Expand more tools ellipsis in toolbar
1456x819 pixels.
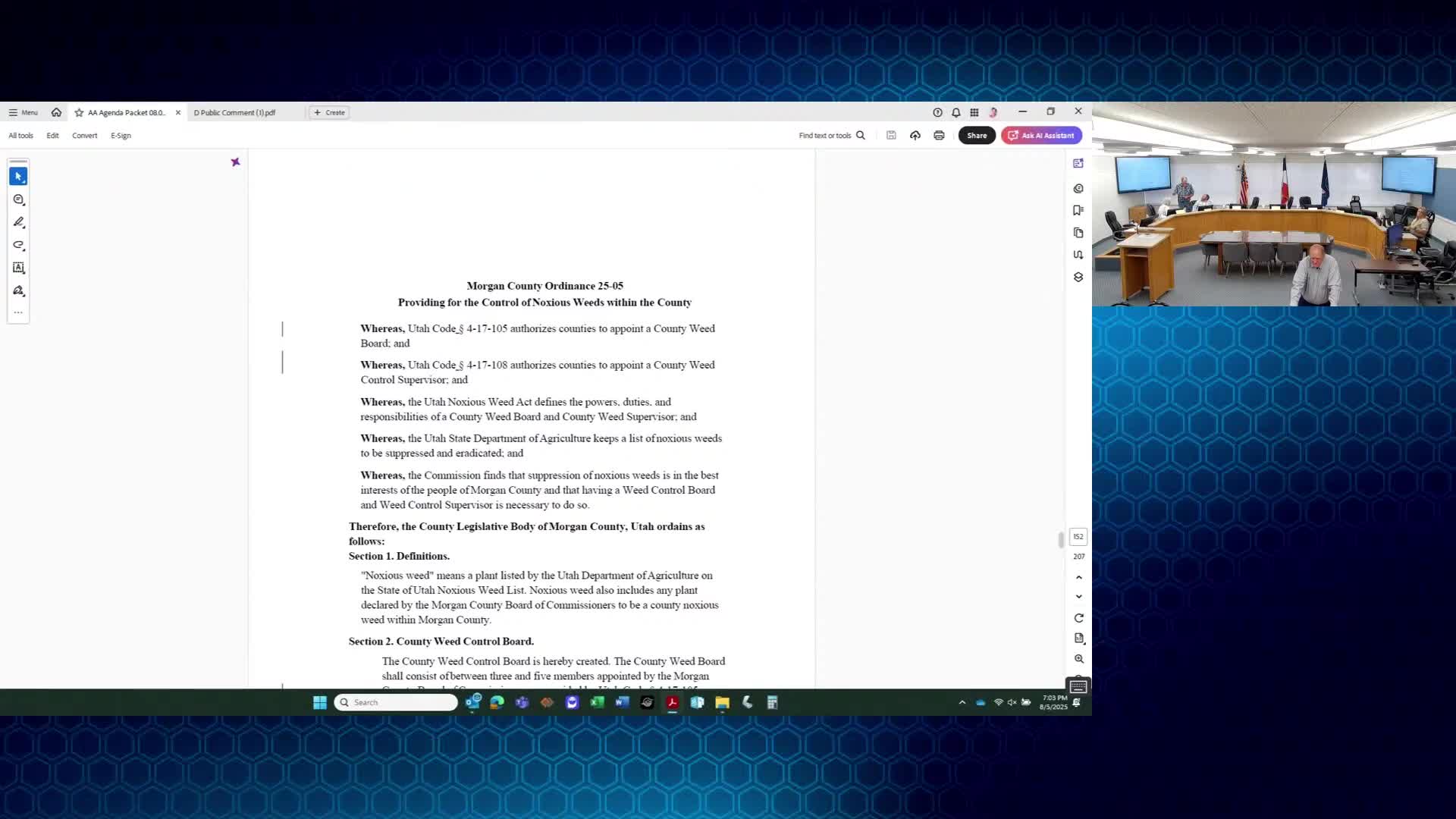click(18, 312)
